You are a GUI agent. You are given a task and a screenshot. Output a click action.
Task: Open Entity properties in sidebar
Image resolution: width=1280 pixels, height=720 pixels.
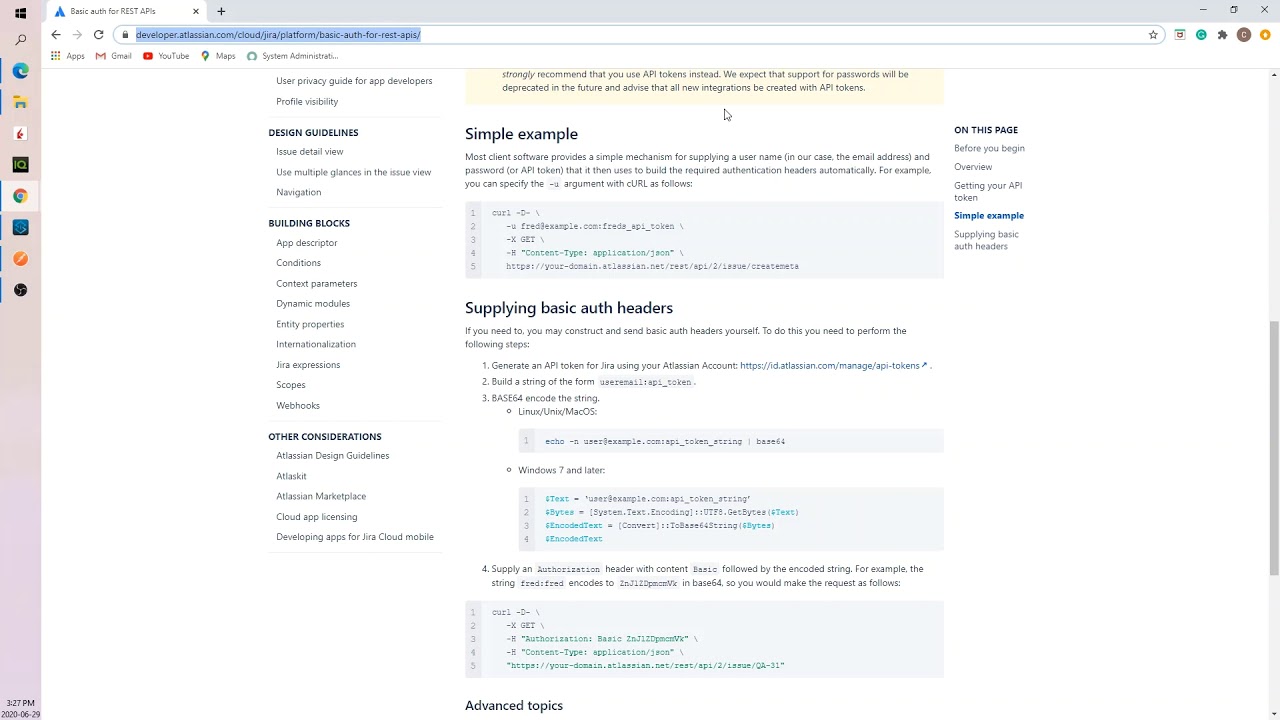point(310,324)
